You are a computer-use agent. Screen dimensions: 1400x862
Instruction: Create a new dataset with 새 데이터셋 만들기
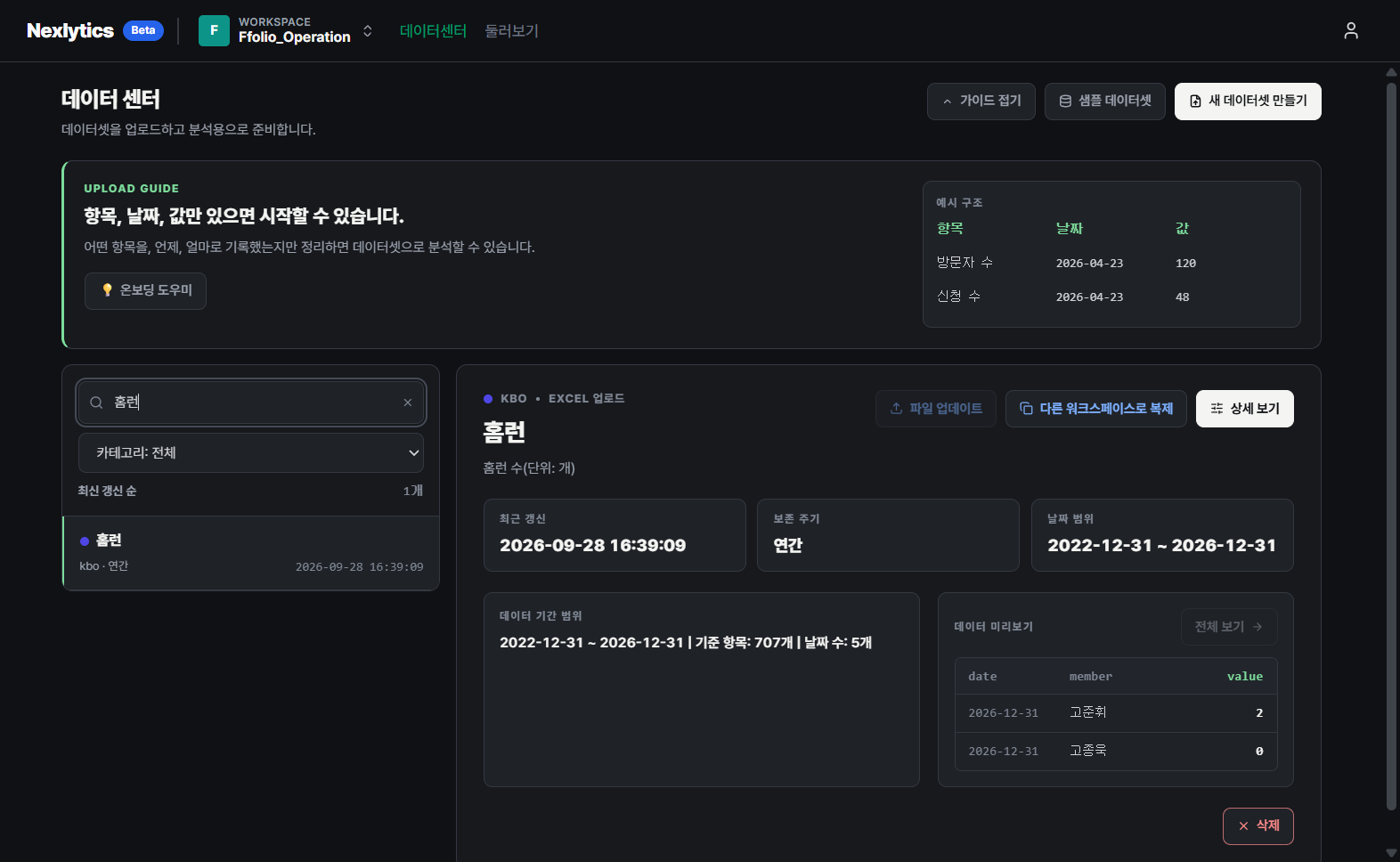tap(1248, 101)
